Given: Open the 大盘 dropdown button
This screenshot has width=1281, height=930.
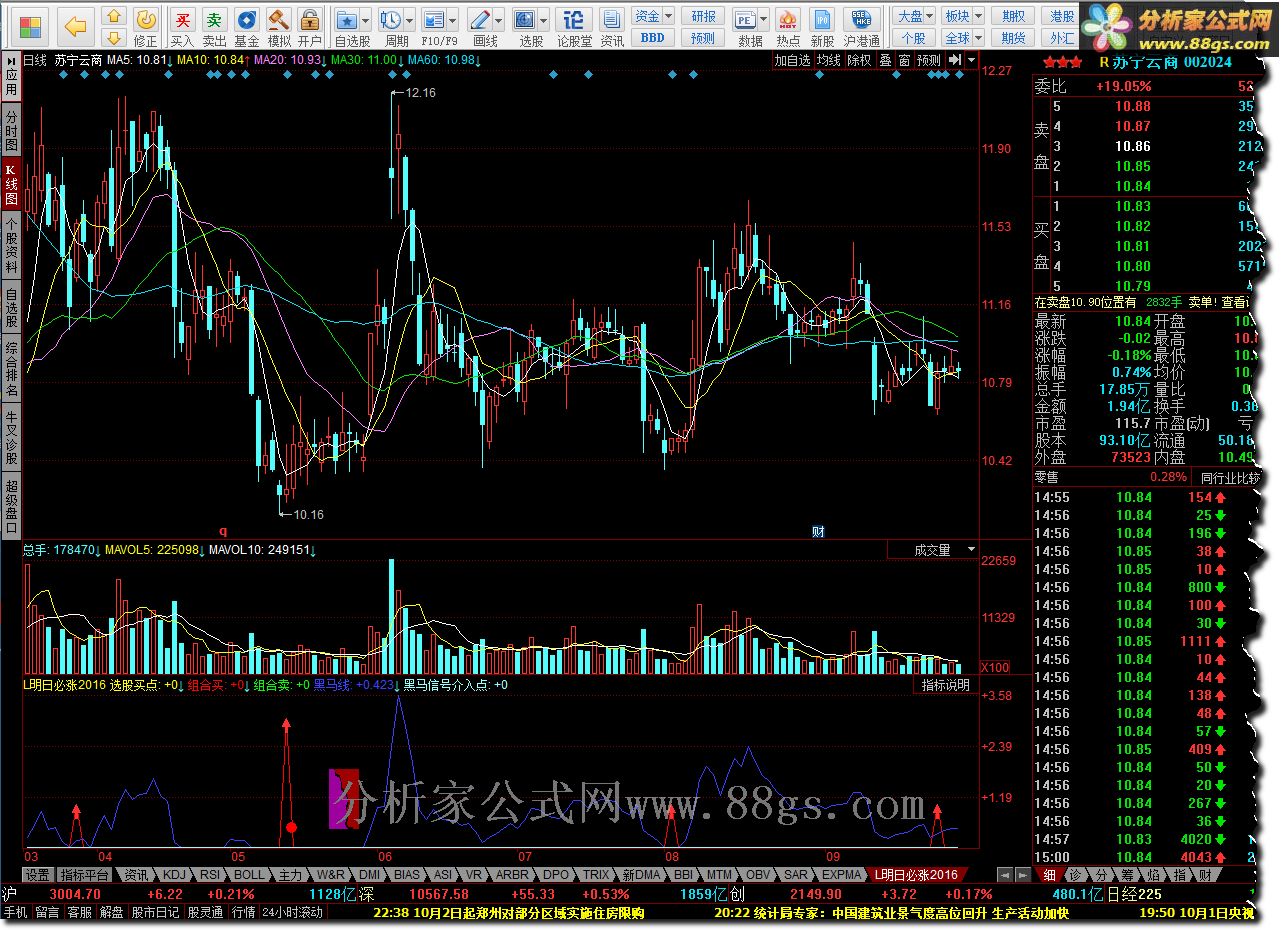Looking at the screenshot, I should tap(914, 16).
